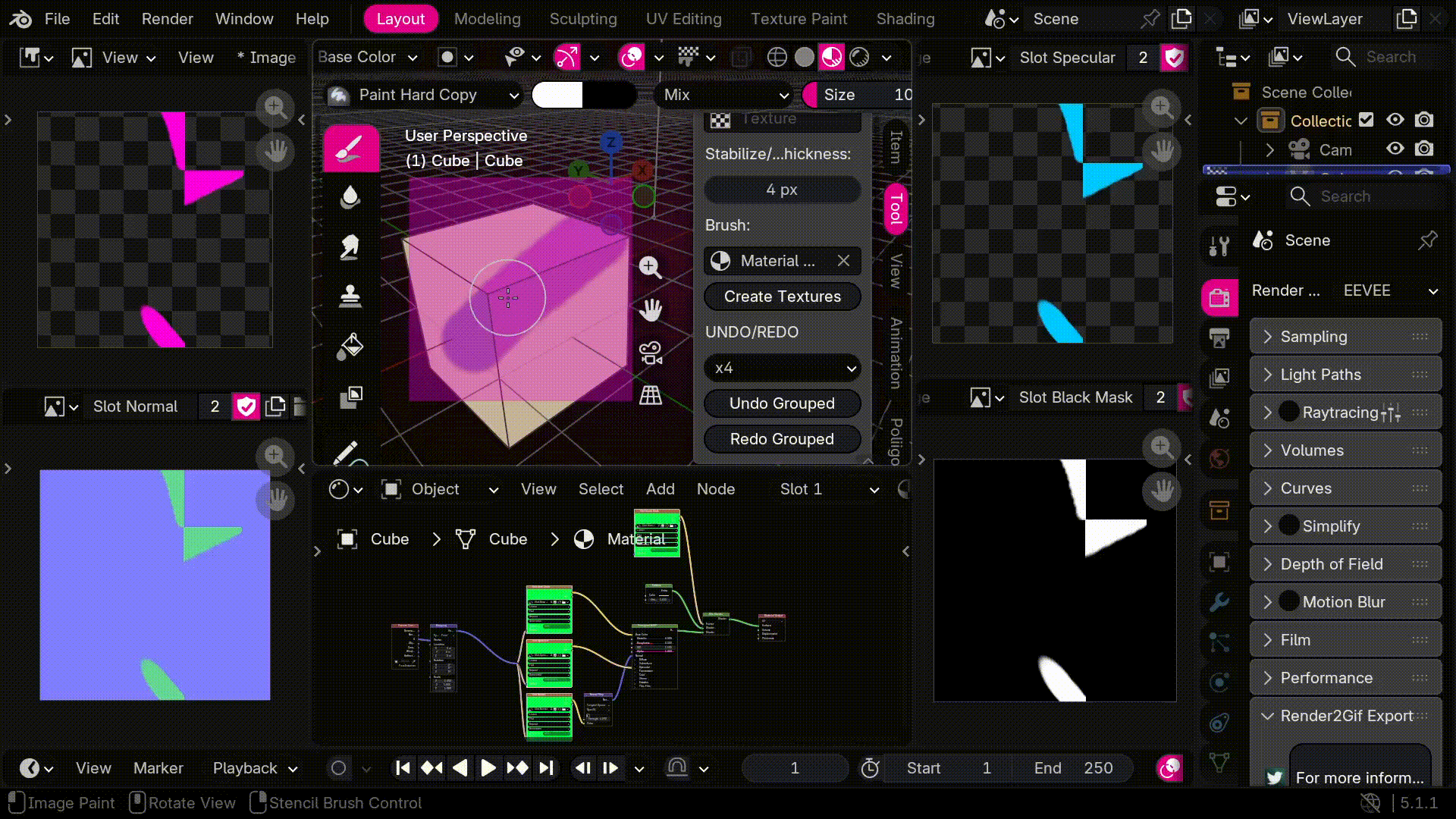The image size is (1456, 819).
Task: Open the Render menu
Action: click(168, 19)
